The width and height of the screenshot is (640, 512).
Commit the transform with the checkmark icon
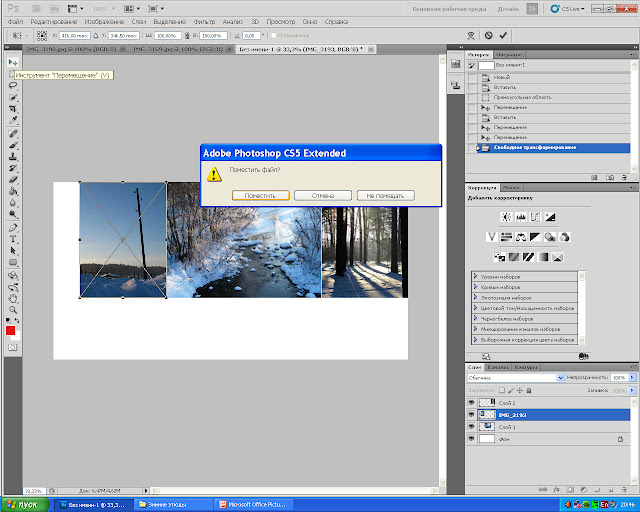503,35
